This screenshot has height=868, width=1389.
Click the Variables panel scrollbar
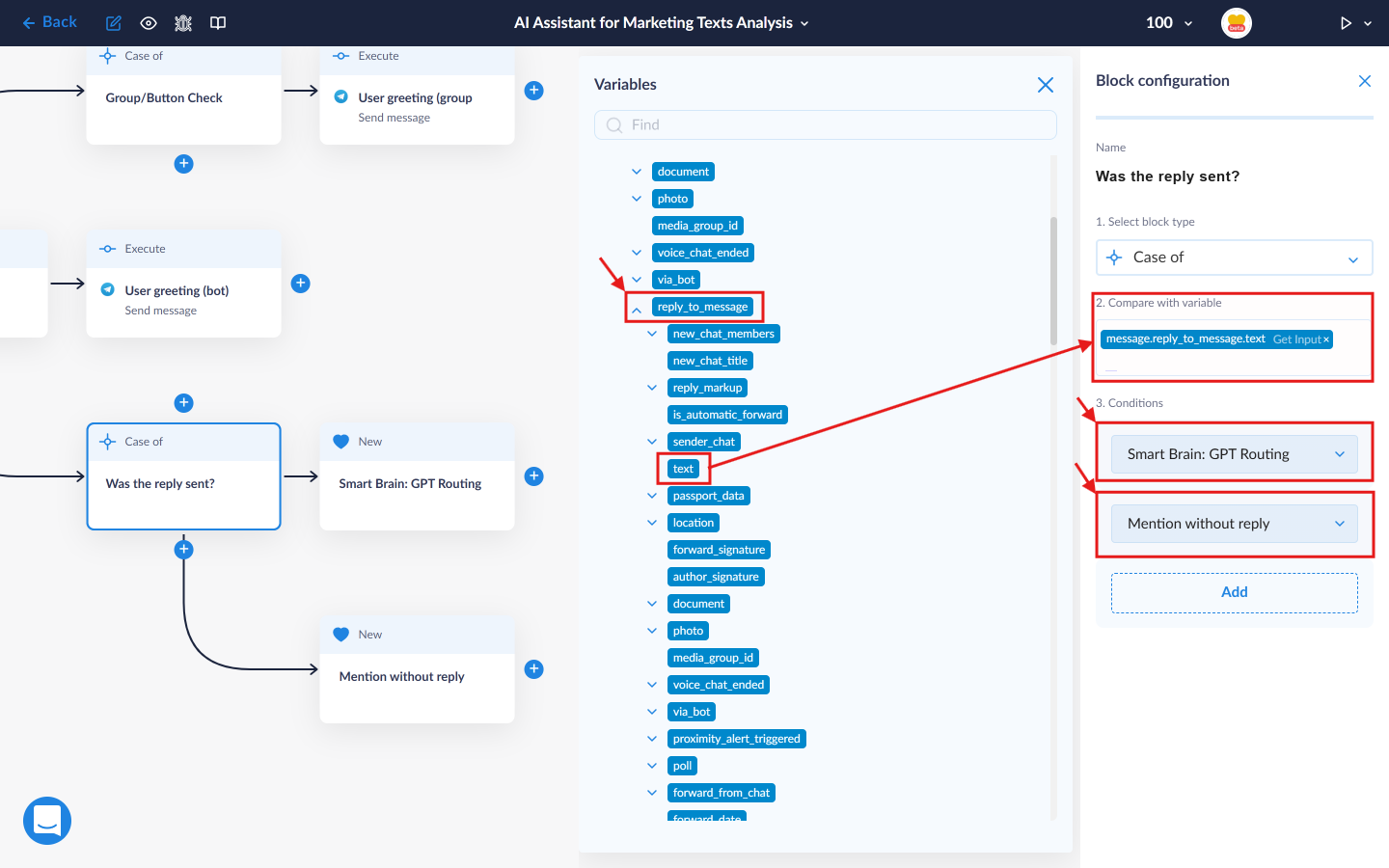coord(1053,281)
